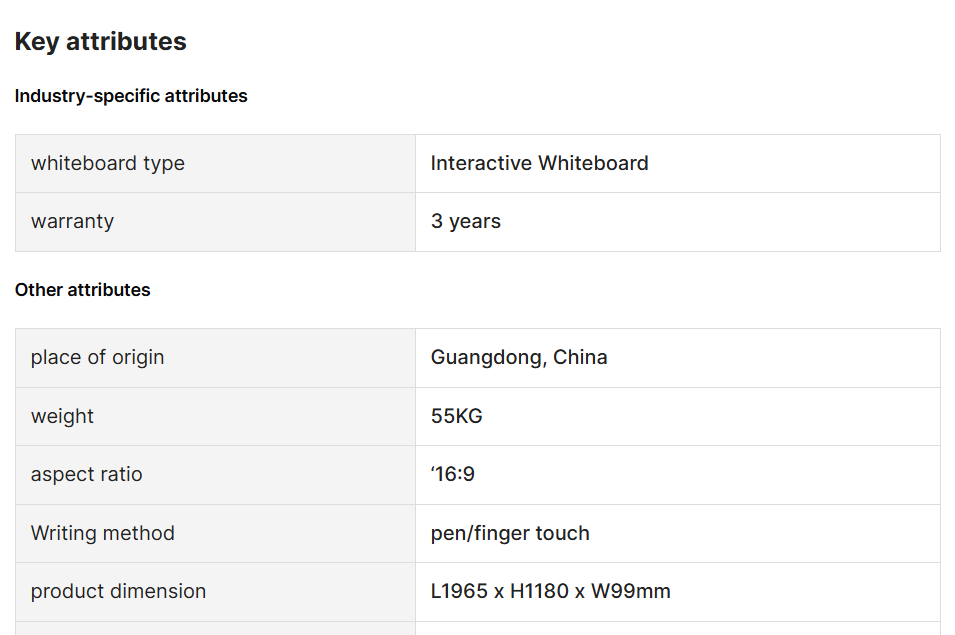The width and height of the screenshot is (955, 635).
Task: Click the place of origin label
Action: pos(97,357)
